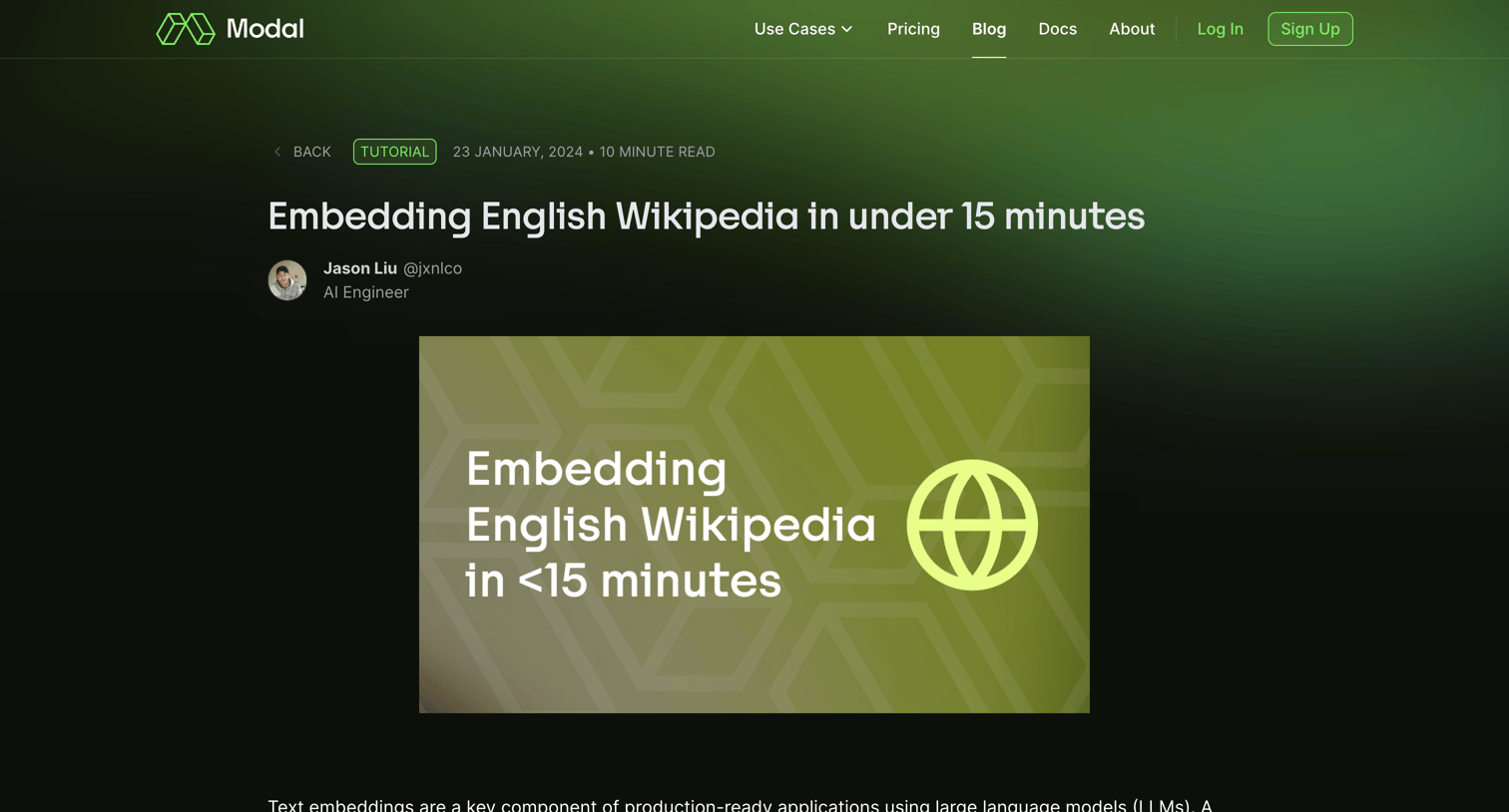
Task: Click the AI Engineer subtitle text
Action: tap(366, 292)
